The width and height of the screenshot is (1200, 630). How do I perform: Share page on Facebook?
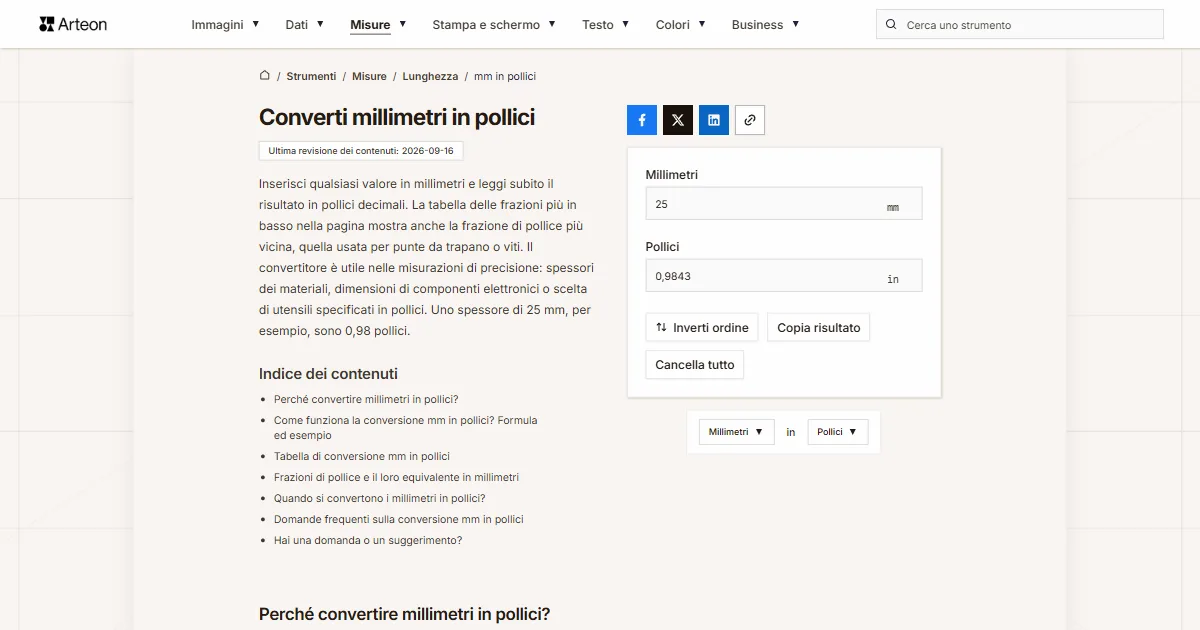(x=642, y=120)
